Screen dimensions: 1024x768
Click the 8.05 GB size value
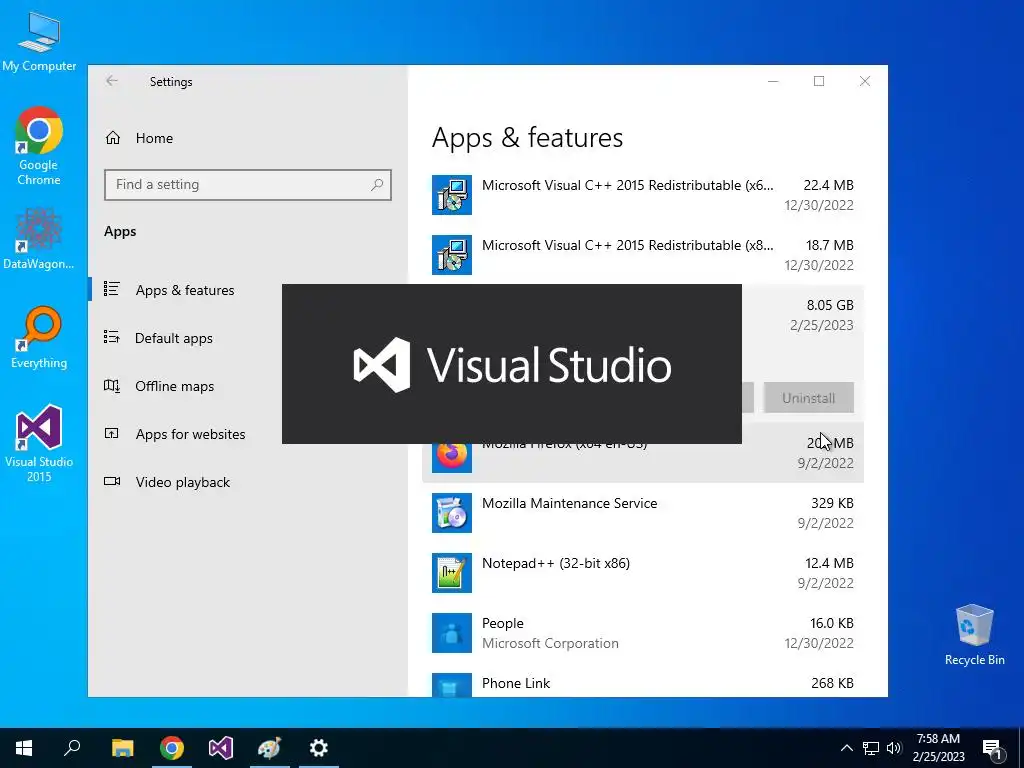click(829, 305)
